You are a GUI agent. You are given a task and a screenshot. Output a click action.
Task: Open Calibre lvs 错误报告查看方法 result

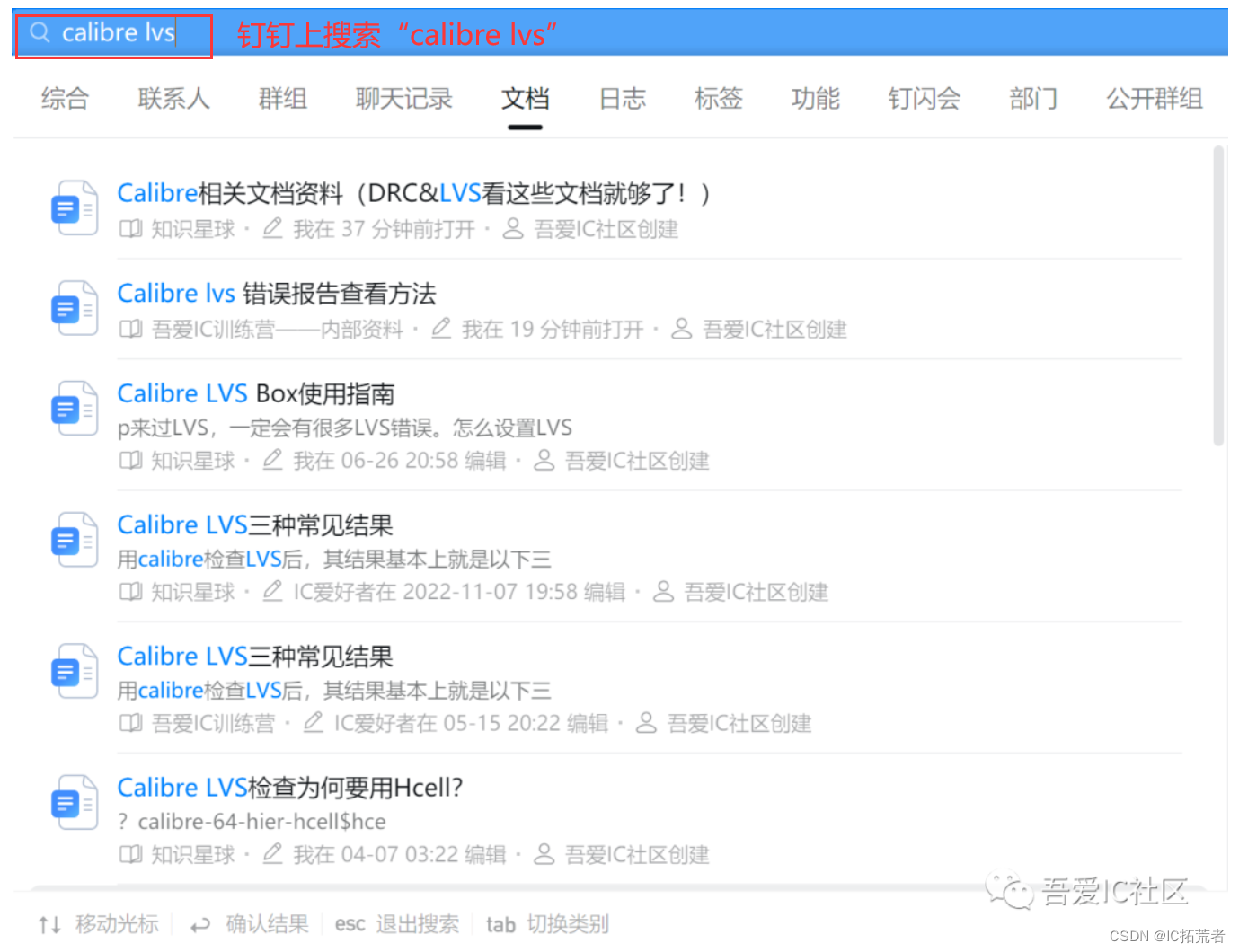[x=277, y=294]
